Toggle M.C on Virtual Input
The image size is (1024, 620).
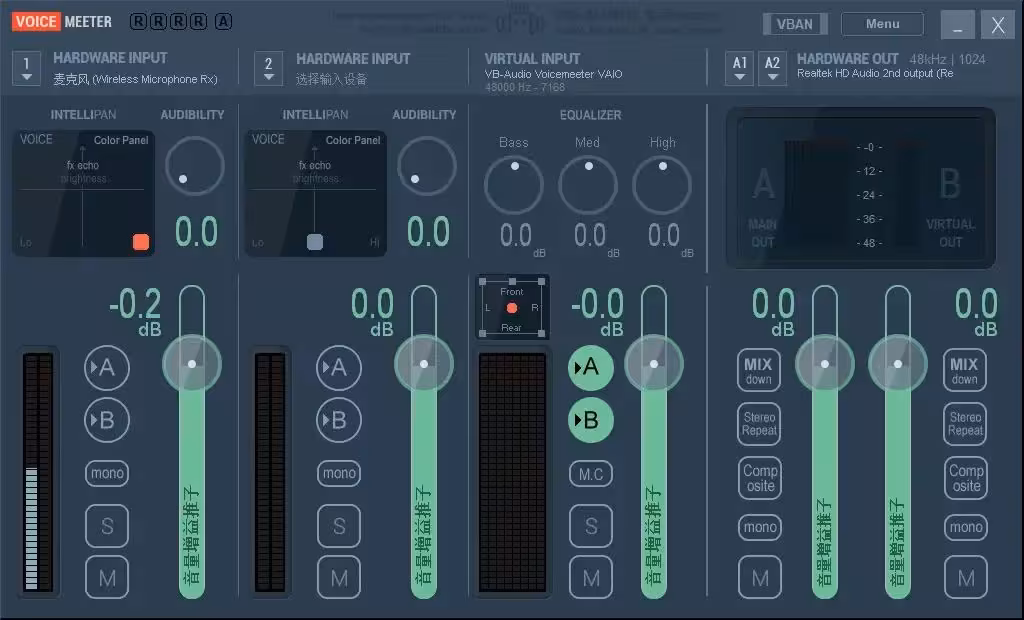pos(591,474)
